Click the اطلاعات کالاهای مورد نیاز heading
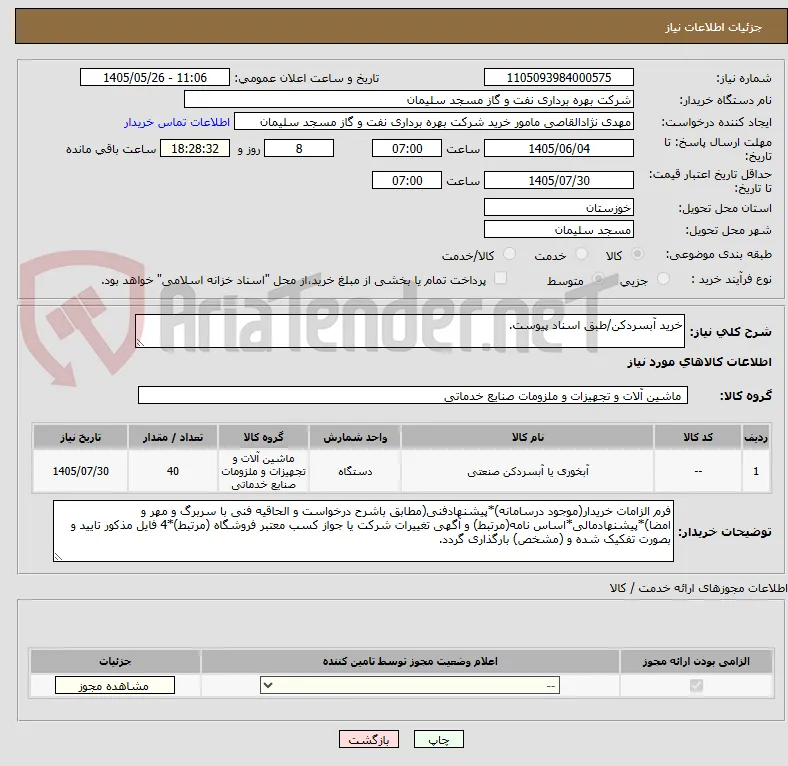788x766 pixels. 699,362
